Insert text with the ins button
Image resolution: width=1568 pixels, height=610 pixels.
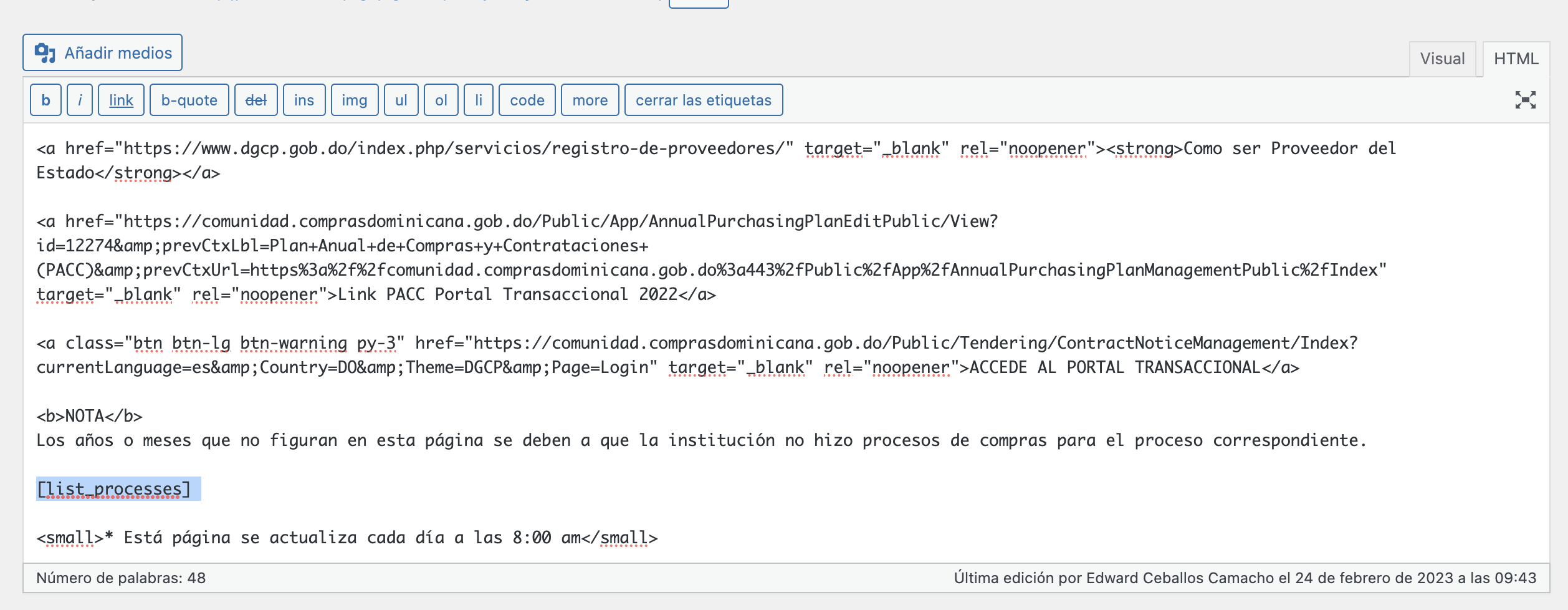pyautogui.click(x=304, y=100)
